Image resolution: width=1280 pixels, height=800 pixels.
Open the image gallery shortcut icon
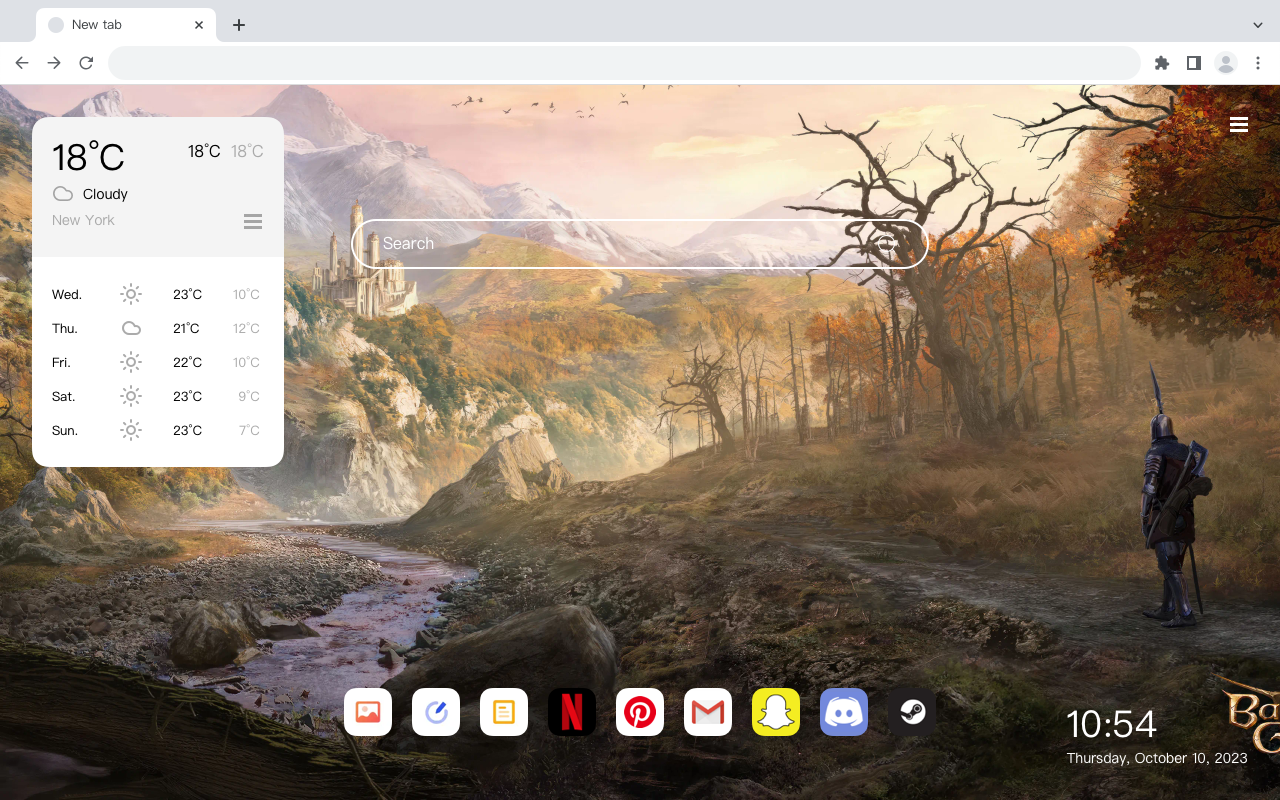pos(368,712)
